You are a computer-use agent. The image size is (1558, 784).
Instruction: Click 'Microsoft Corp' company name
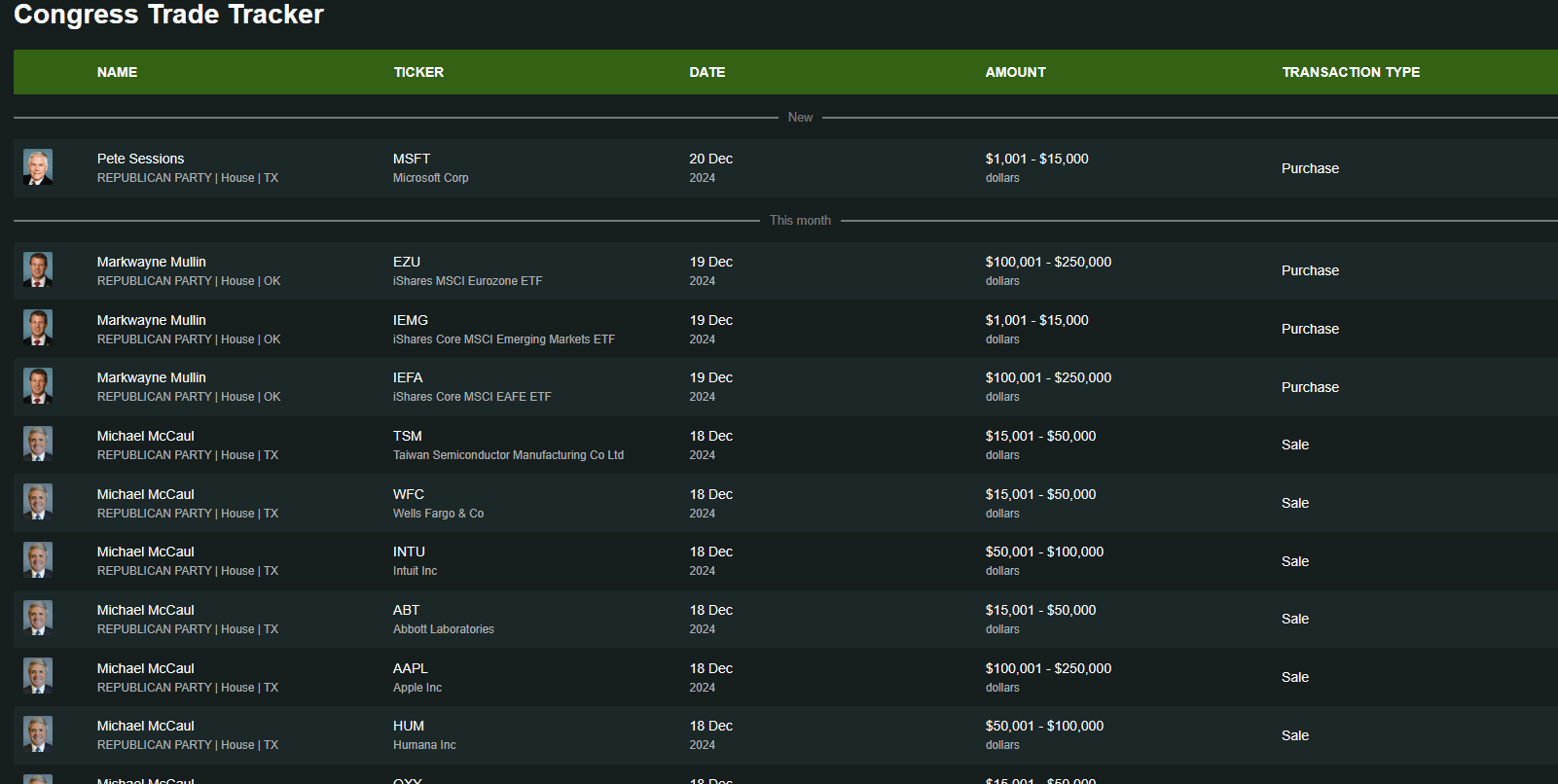(x=431, y=178)
